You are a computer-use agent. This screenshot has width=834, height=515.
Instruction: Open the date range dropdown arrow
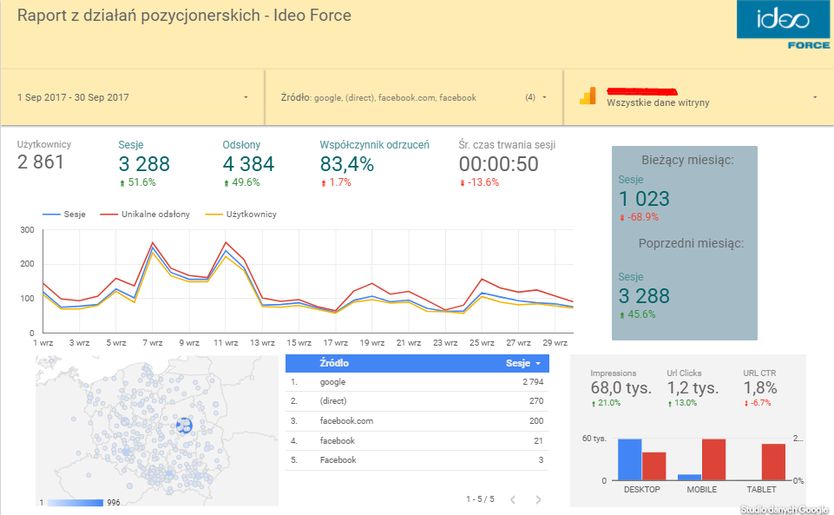click(x=246, y=97)
